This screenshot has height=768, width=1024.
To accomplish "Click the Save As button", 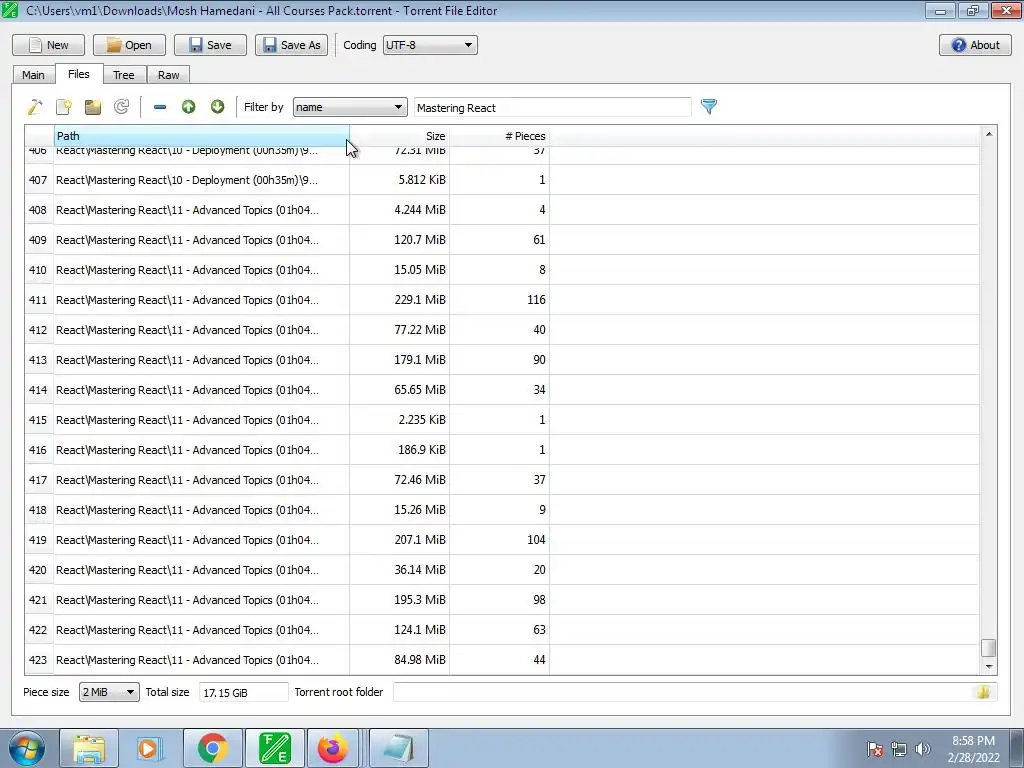I will [291, 45].
